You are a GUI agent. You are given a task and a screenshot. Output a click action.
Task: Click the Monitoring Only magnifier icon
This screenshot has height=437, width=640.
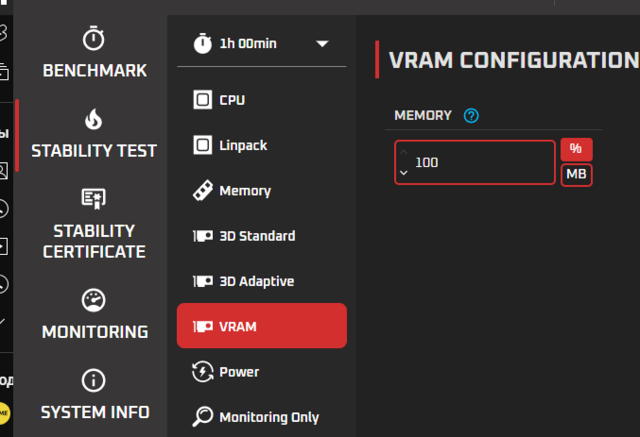[202, 417]
